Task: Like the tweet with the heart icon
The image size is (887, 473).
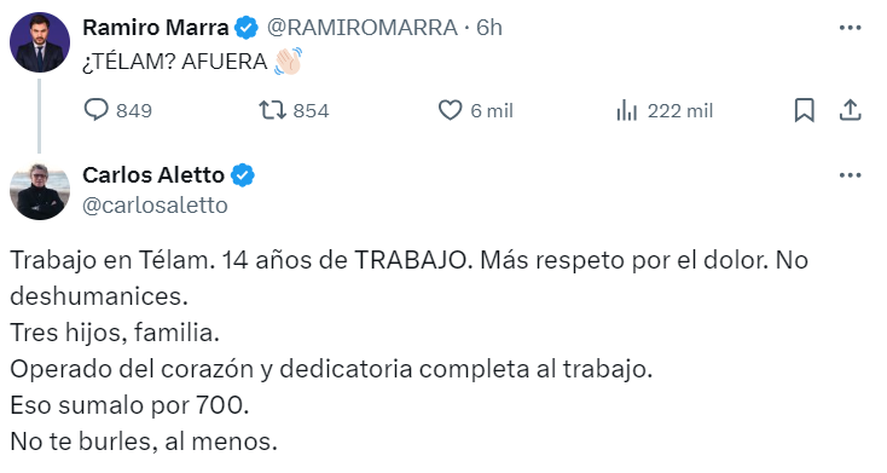Action: point(452,110)
